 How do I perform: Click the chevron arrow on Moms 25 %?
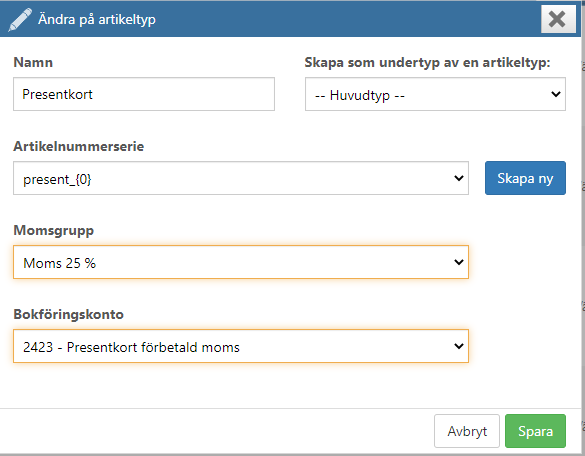pyautogui.click(x=459, y=262)
